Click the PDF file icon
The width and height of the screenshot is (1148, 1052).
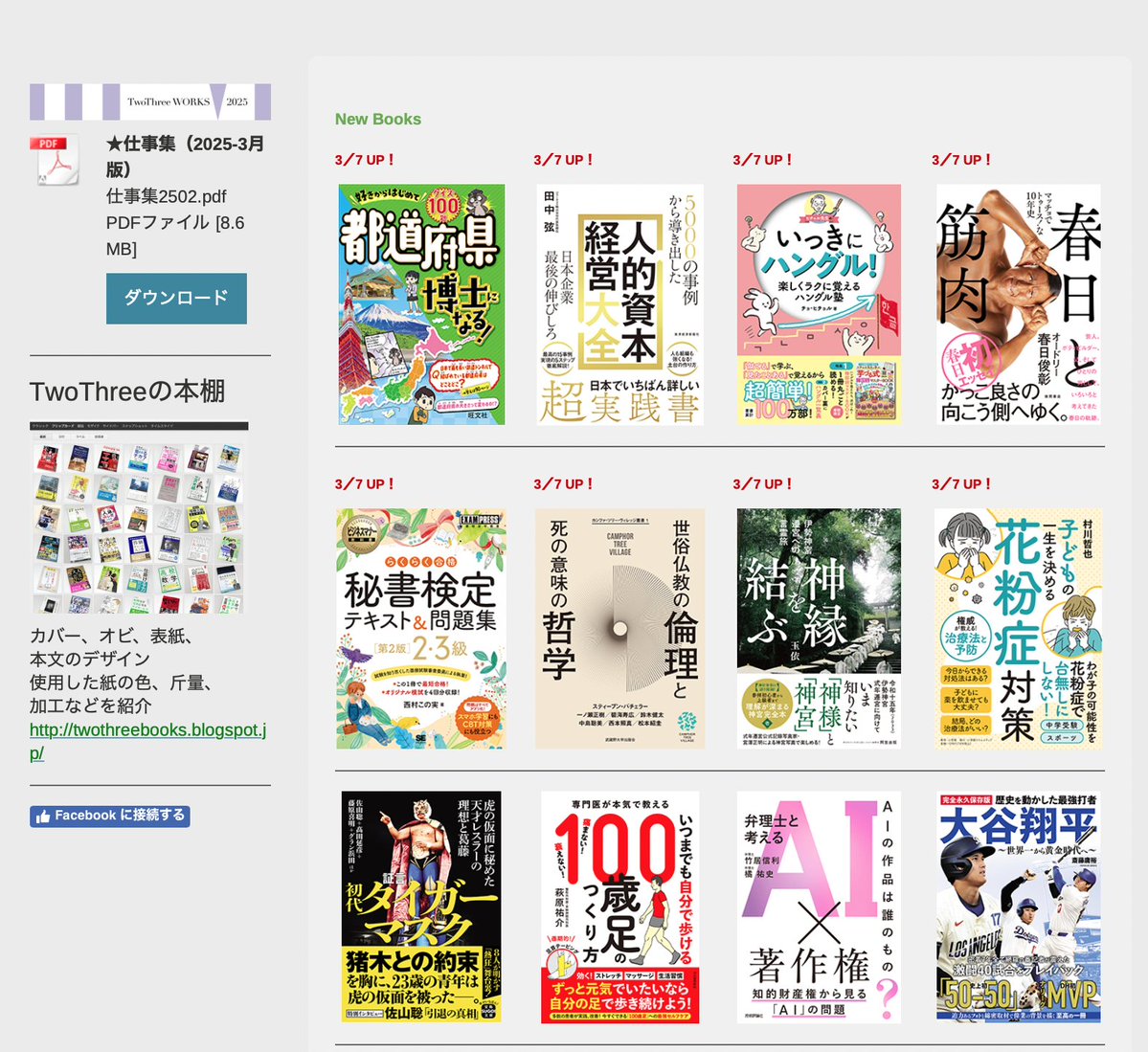coord(55,159)
